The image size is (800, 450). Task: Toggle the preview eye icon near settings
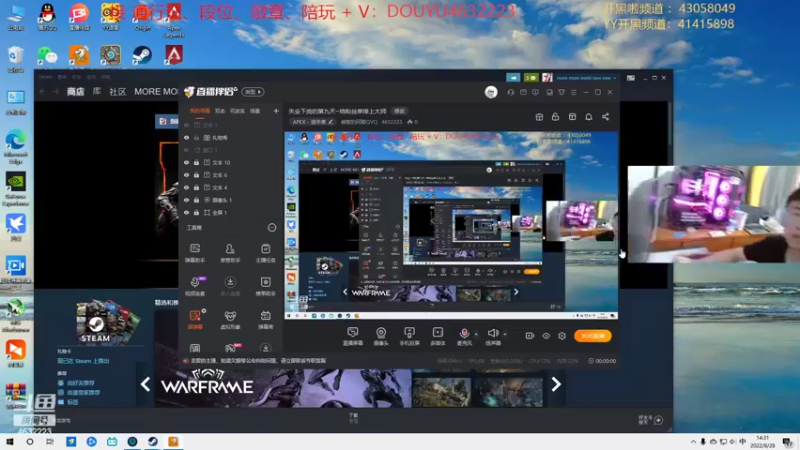546,336
